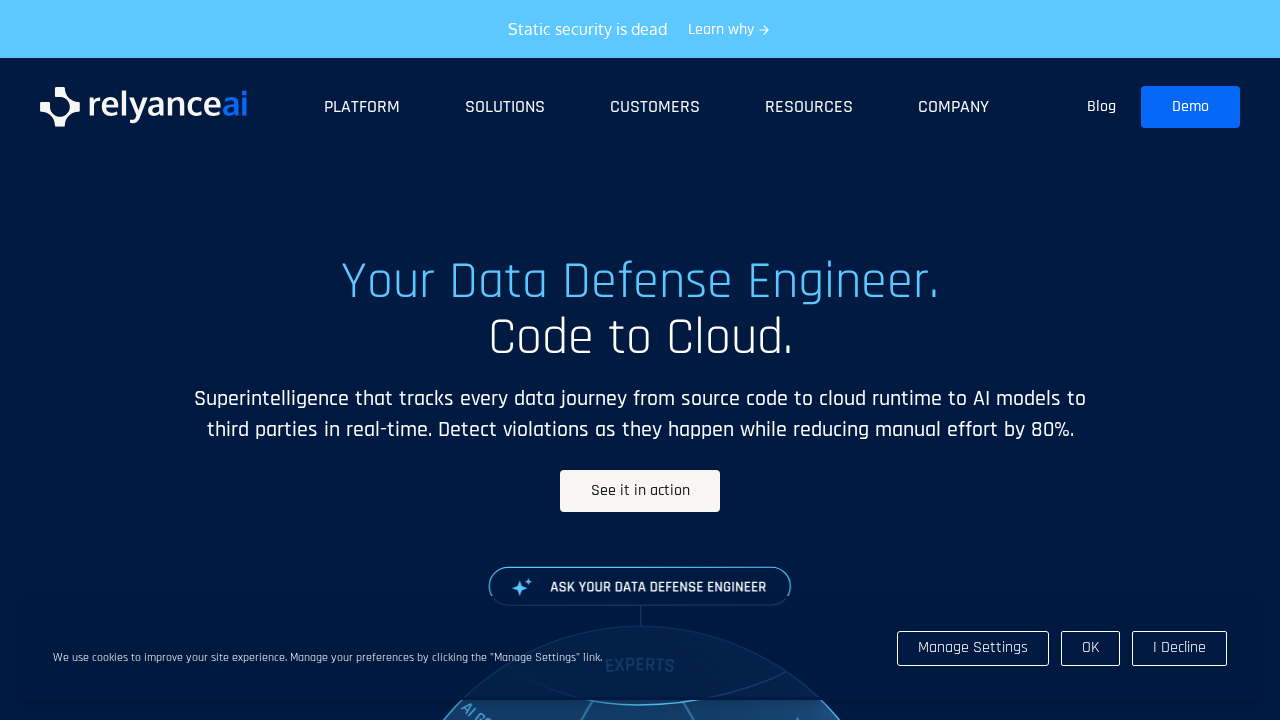Open the COMPANY navigation item
Viewport: 1280px width, 720px height.
click(x=952, y=107)
